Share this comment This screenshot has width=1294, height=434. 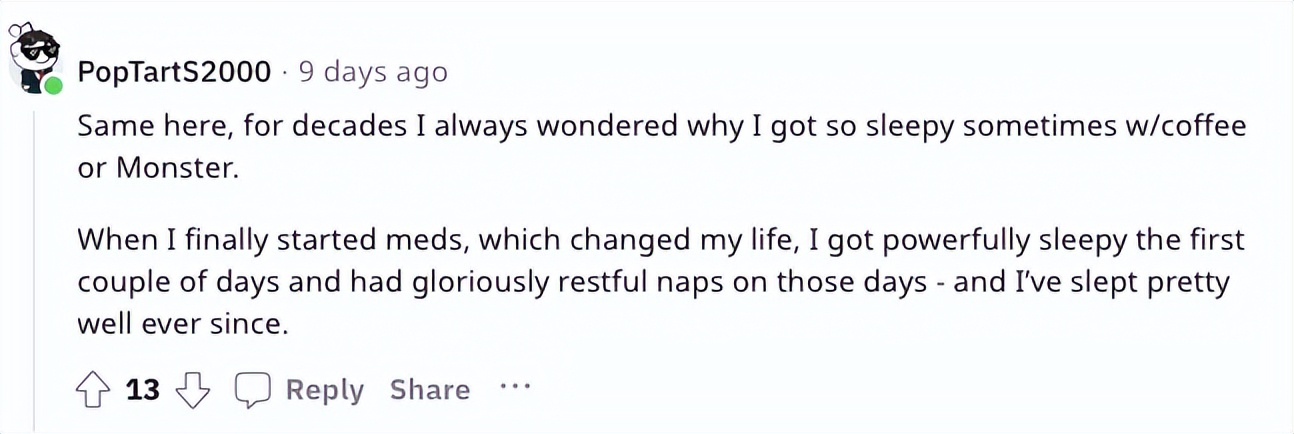click(430, 389)
